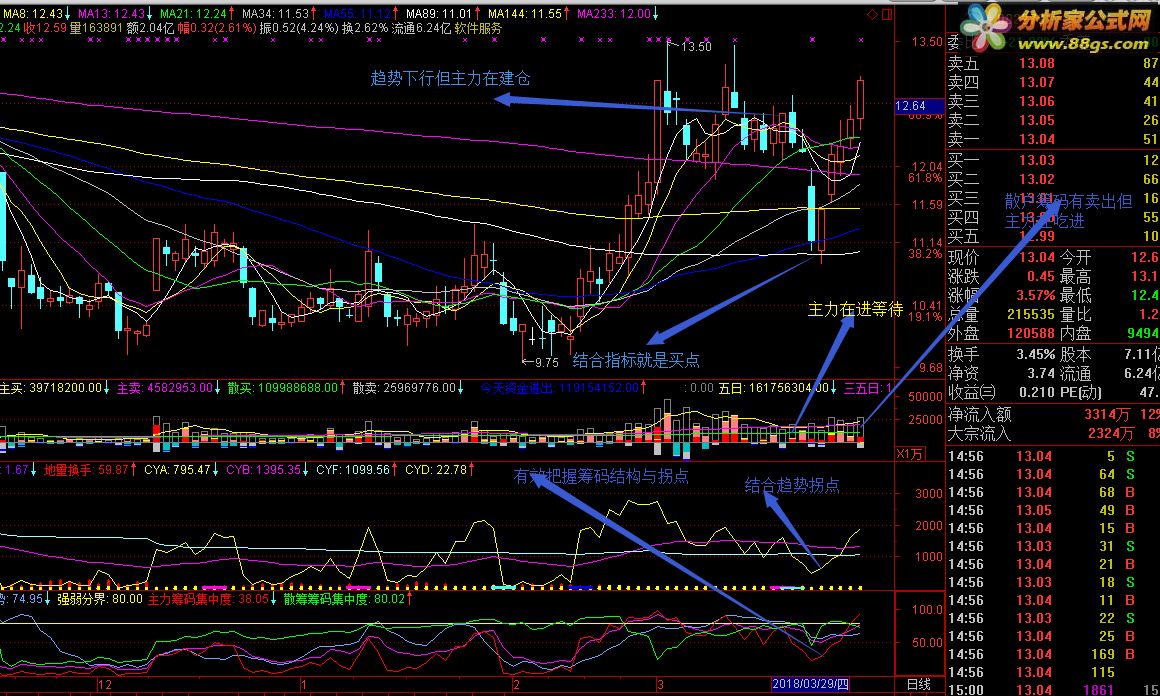1160x696 pixels.
Task: Select the 15:00 tick row with volume 1861
Action: [x=1053, y=689]
